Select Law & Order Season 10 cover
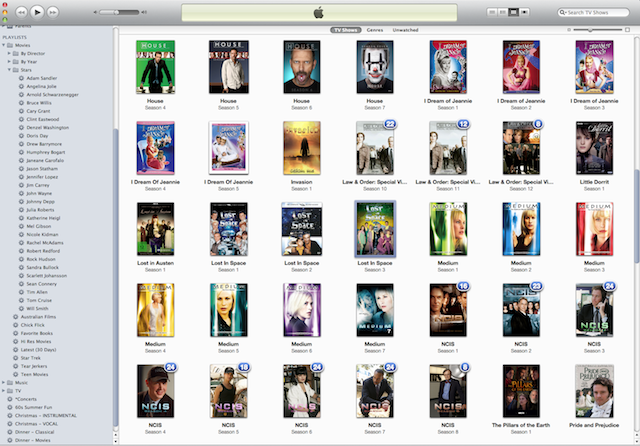 pos(375,148)
